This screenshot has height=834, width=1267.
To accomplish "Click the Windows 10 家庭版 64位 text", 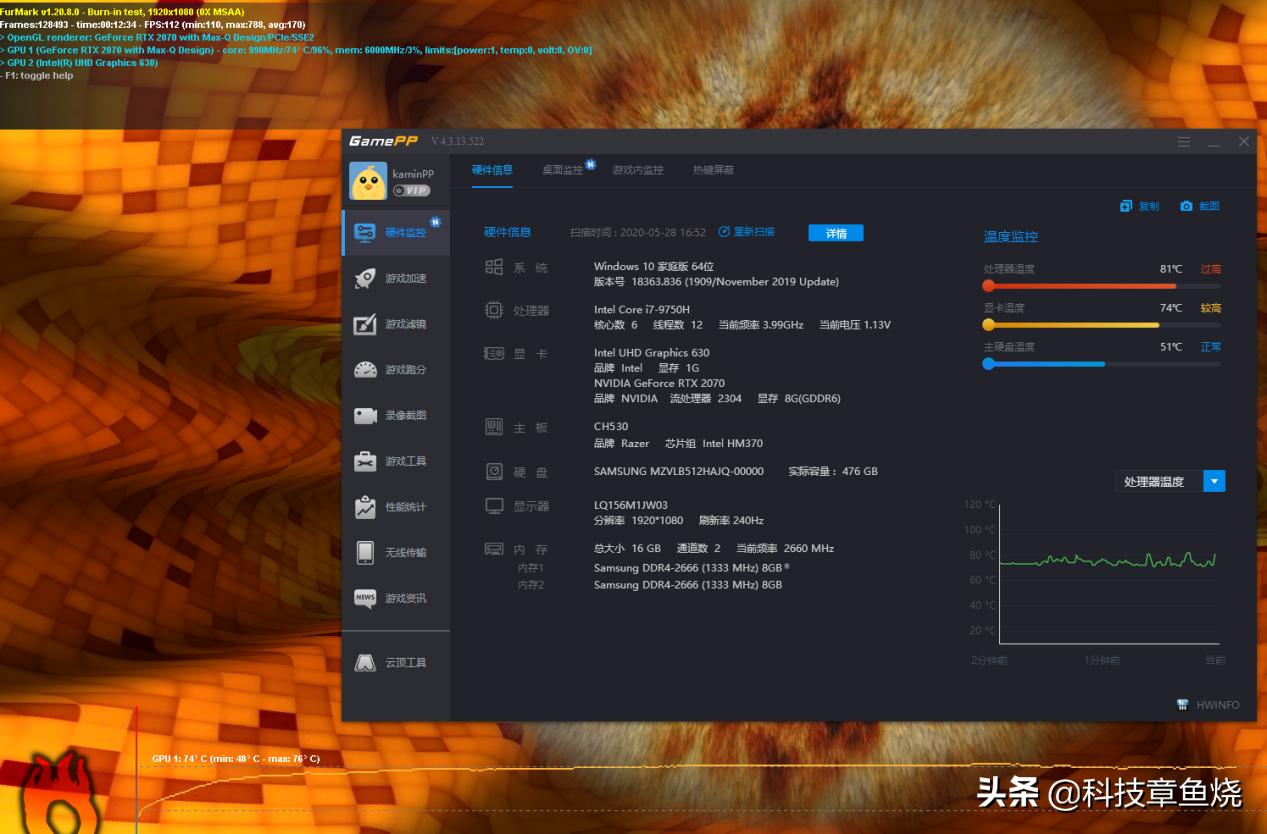I will click(x=654, y=267).
